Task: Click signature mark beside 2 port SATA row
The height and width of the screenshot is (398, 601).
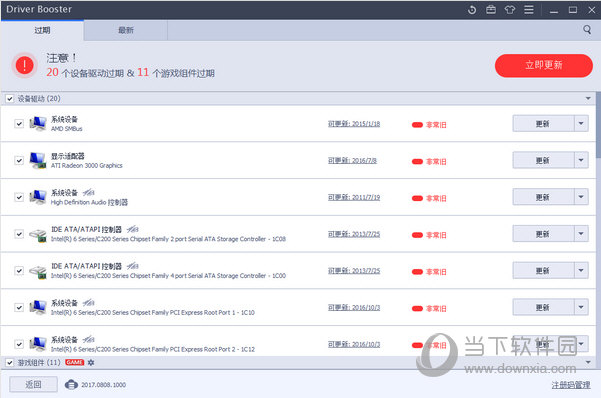Action: (x=133, y=229)
